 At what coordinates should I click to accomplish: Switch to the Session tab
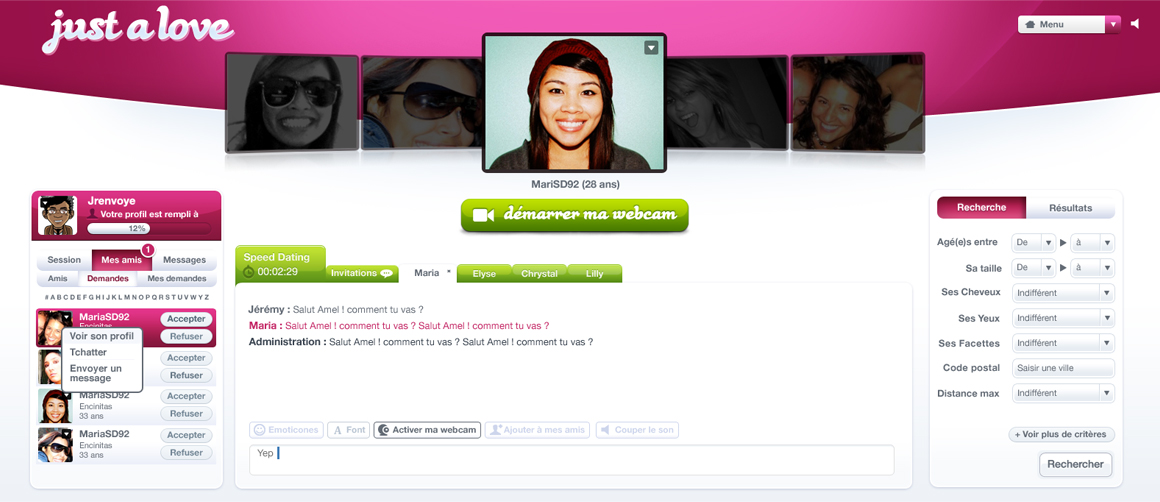click(x=64, y=260)
